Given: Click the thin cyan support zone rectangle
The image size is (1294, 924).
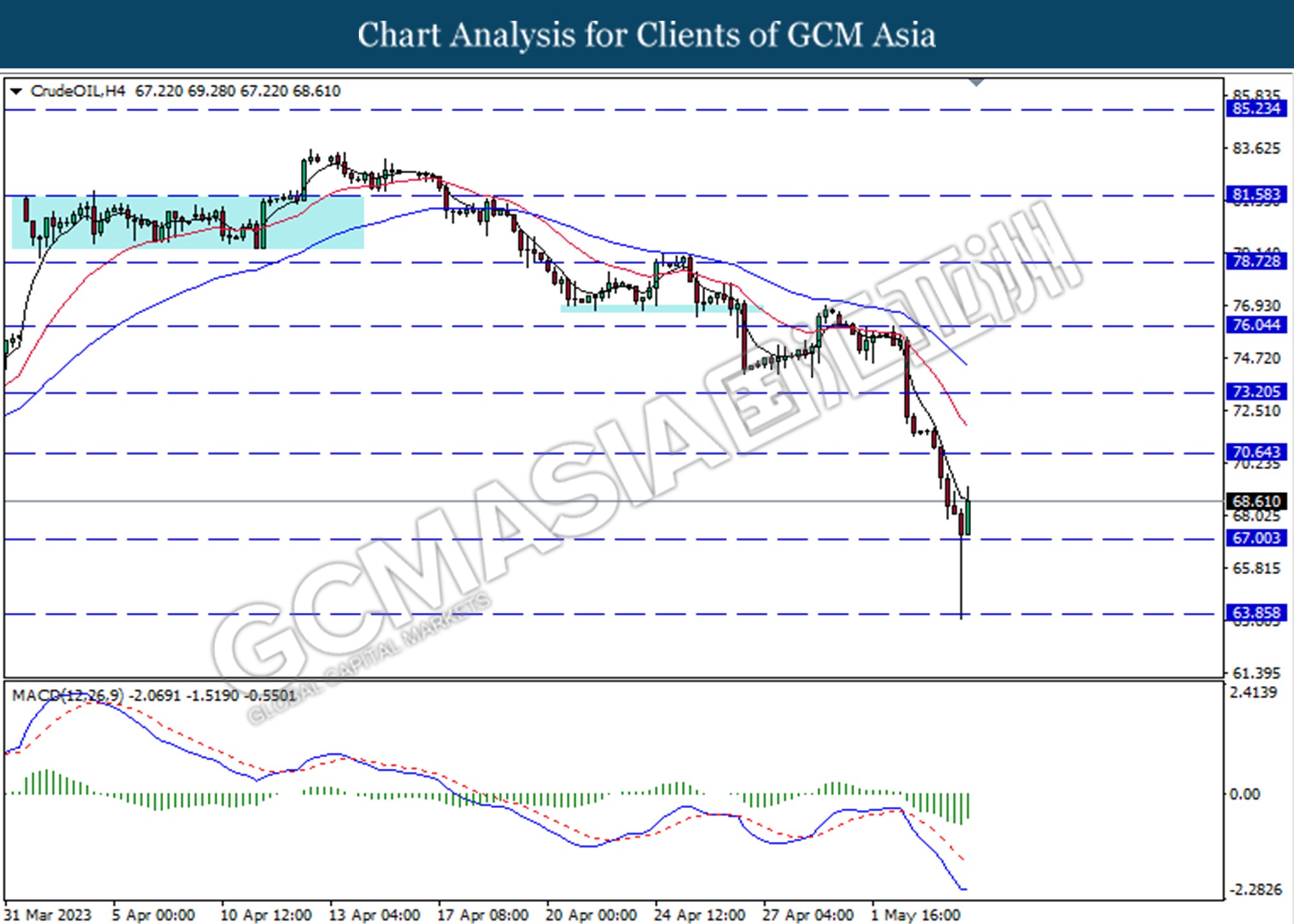Looking at the screenshot, I should point(661,309).
